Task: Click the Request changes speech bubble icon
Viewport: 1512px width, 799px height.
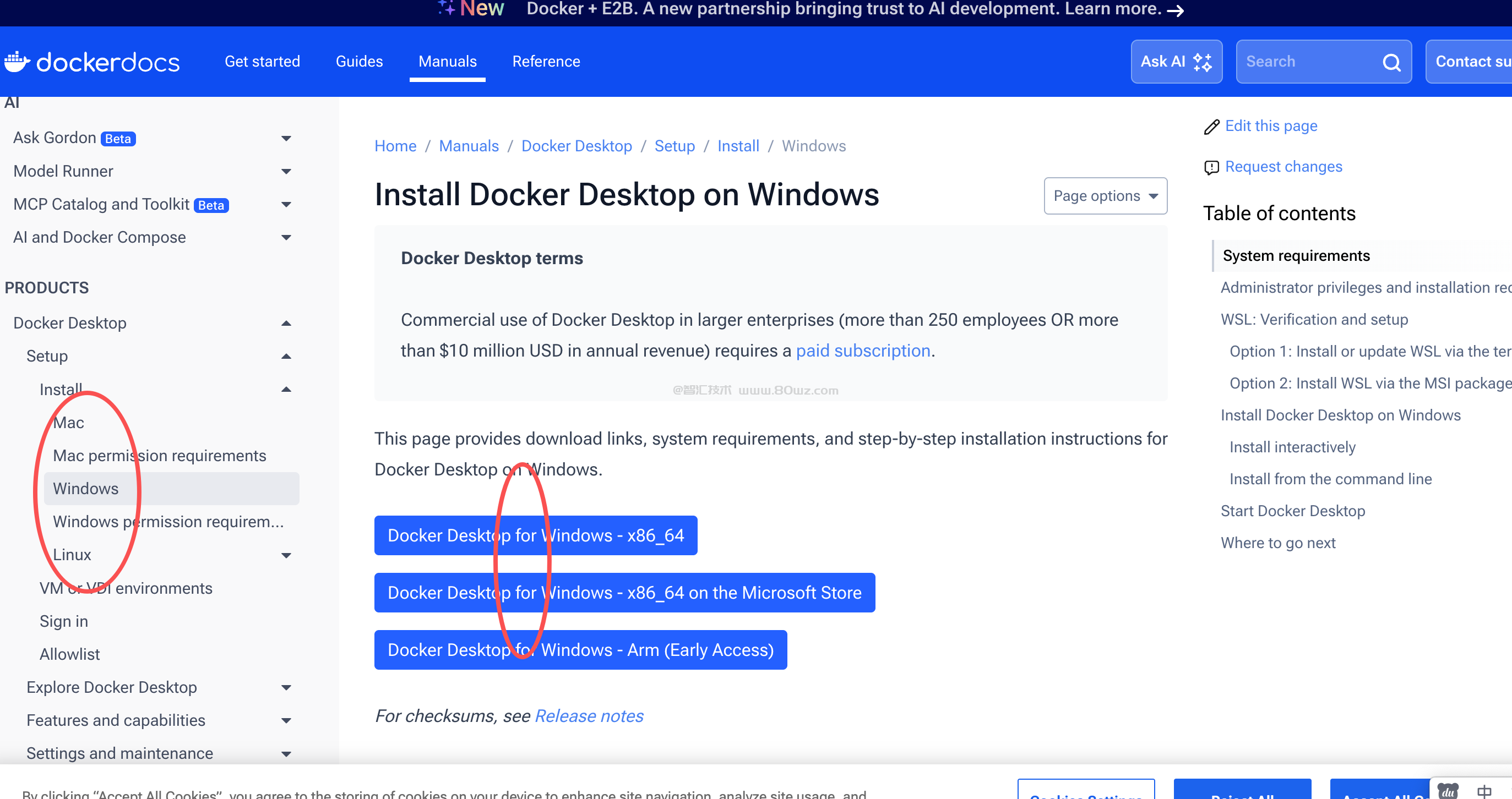Action: (1211, 168)
